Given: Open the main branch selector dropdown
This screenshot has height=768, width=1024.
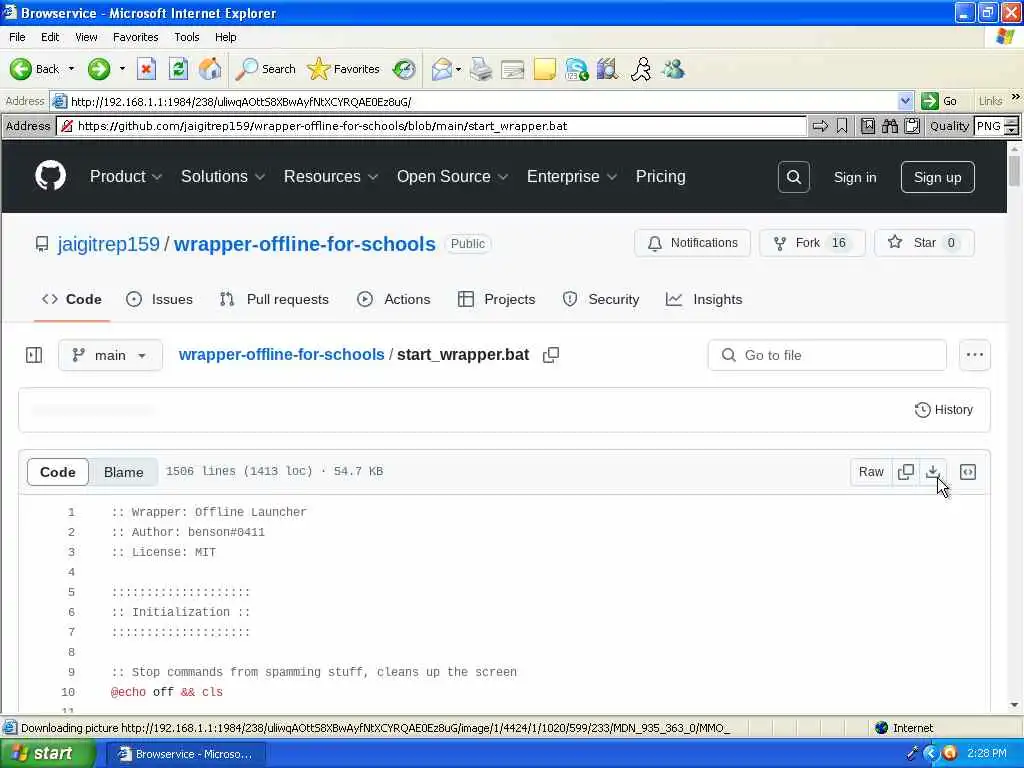Looking at the screenshot, I should (110, 355).
